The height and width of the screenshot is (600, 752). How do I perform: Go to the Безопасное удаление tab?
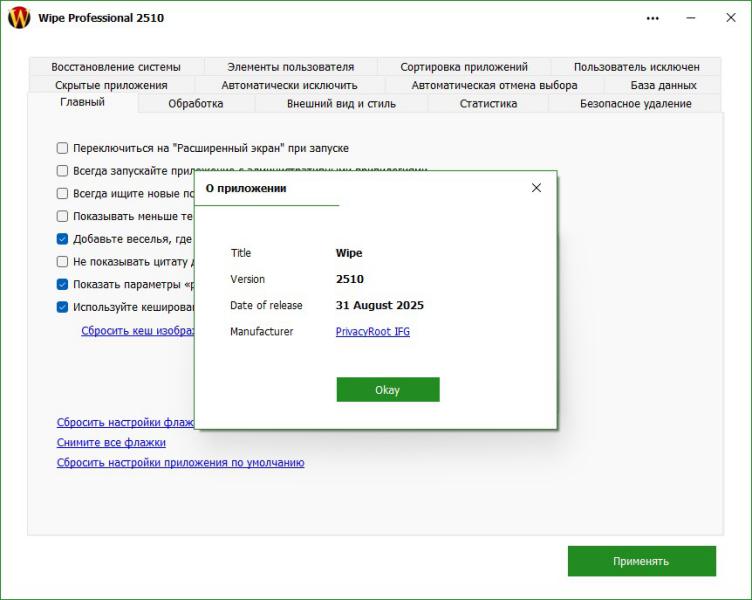click(635, 104)
